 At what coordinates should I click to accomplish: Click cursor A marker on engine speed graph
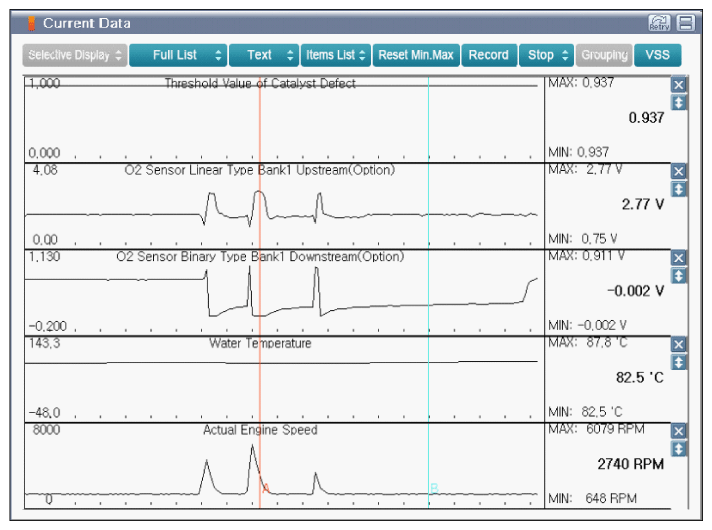tap(266, 488)
